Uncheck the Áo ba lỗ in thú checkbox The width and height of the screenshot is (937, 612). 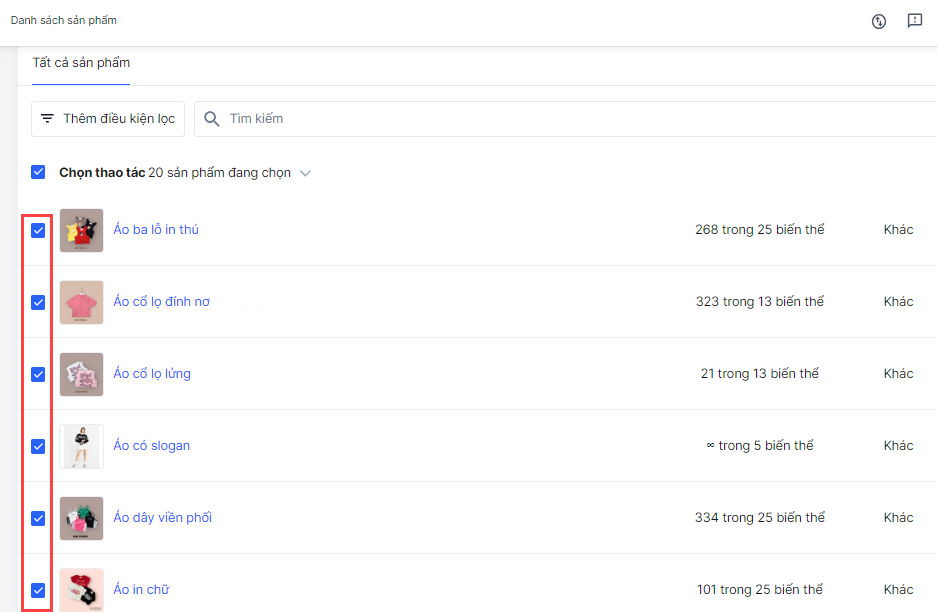click(38, 230)
